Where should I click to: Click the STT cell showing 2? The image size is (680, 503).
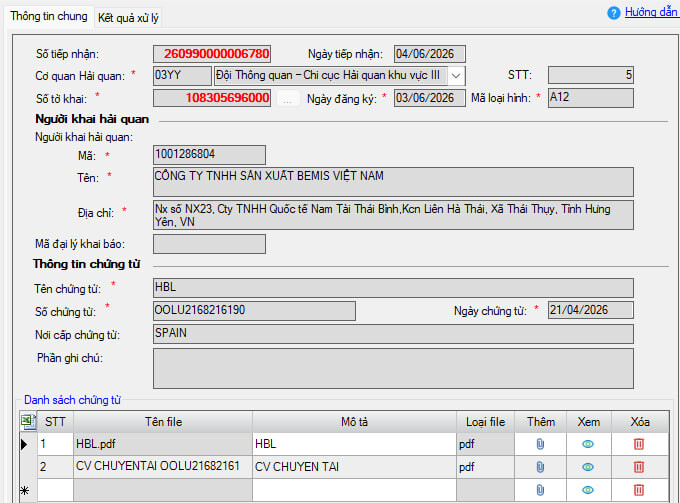[x=56, y=467]
